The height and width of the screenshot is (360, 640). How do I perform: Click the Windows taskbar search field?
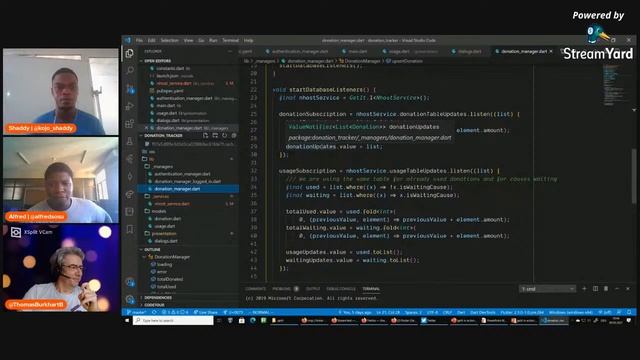coord(173,320)
